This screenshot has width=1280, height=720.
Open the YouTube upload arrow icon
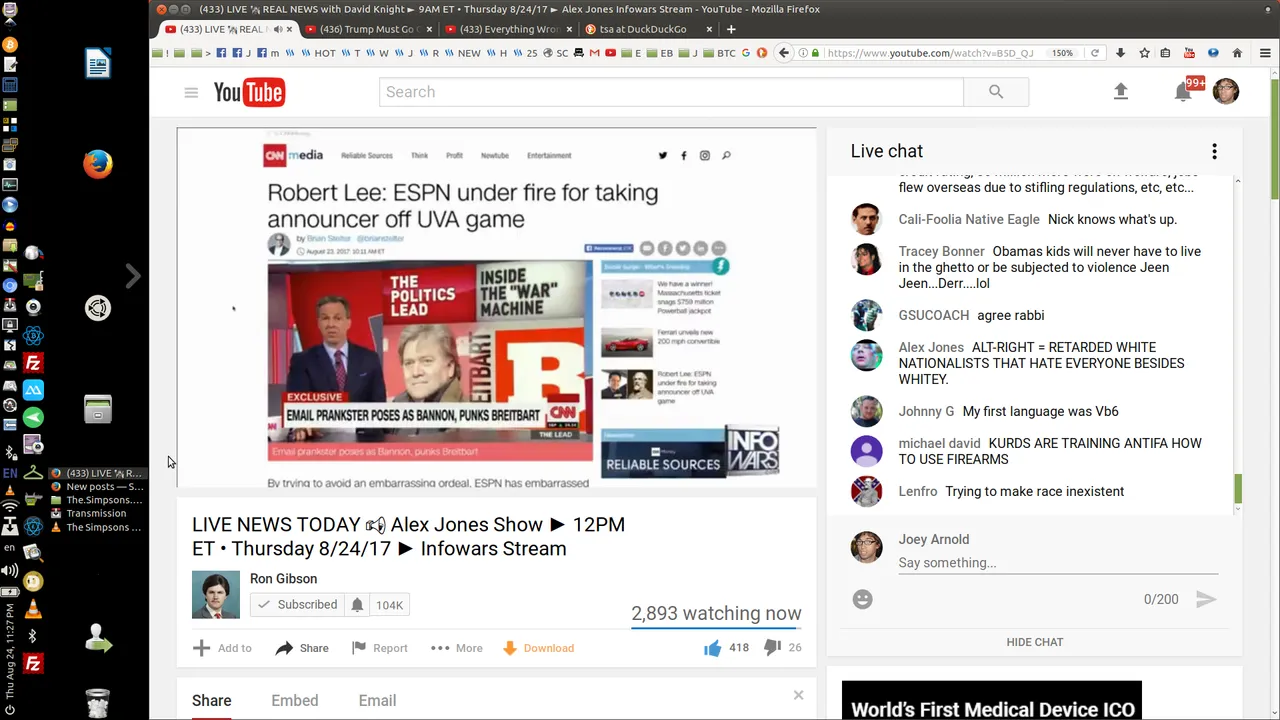pyautogui.click(x=1121, y=91)
